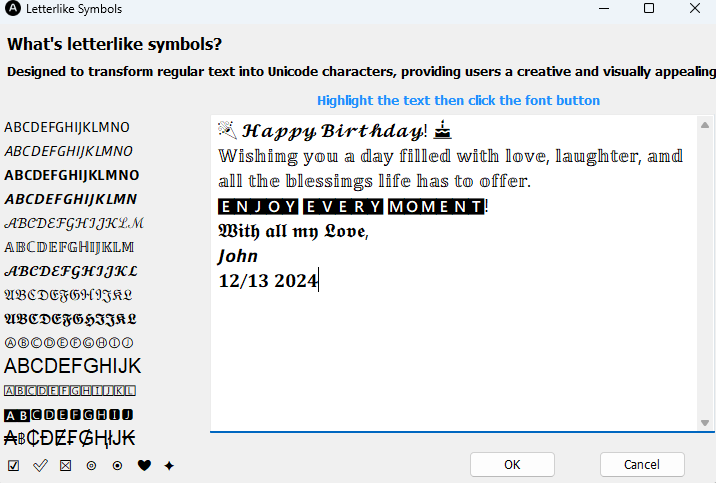Choose the italic sans-serif font style
716x483 pixels.
pyautogui.click(x=68, y=151)
